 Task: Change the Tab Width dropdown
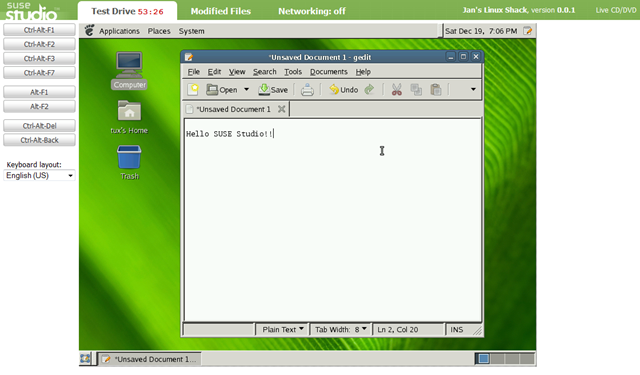point(341,329)
